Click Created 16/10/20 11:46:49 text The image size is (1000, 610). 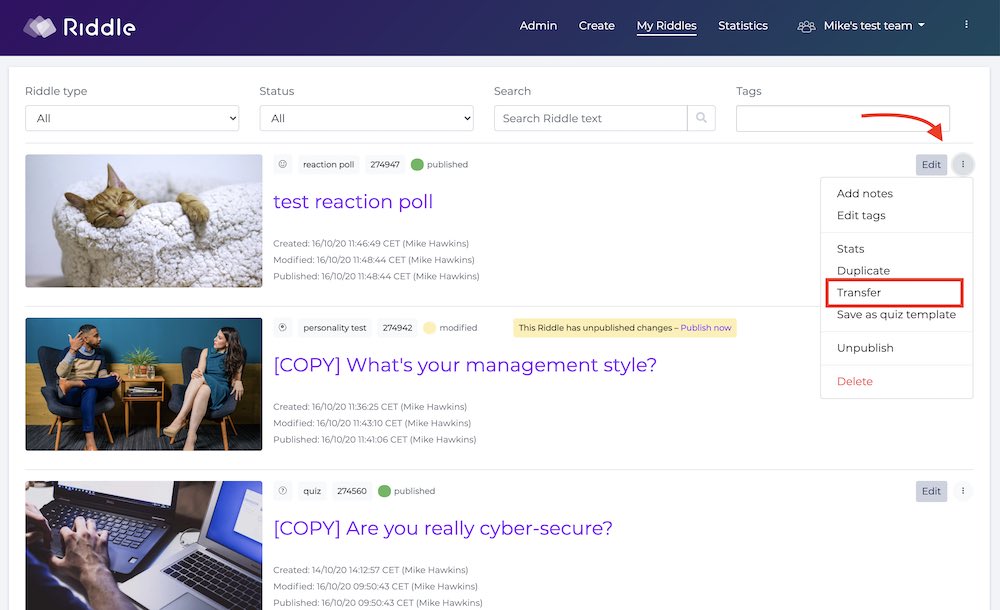pyautogui.click(x=371, y=243)
